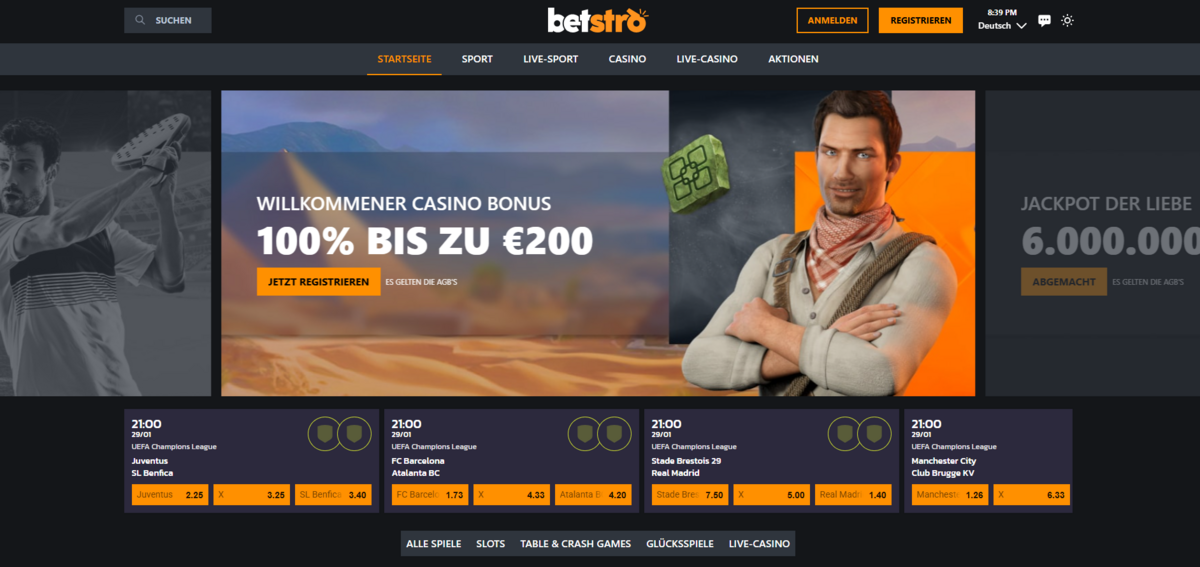The height and width of the screenshot is (567, 1200).
Task: Click the Anmelden button
Action: [832, 20]
